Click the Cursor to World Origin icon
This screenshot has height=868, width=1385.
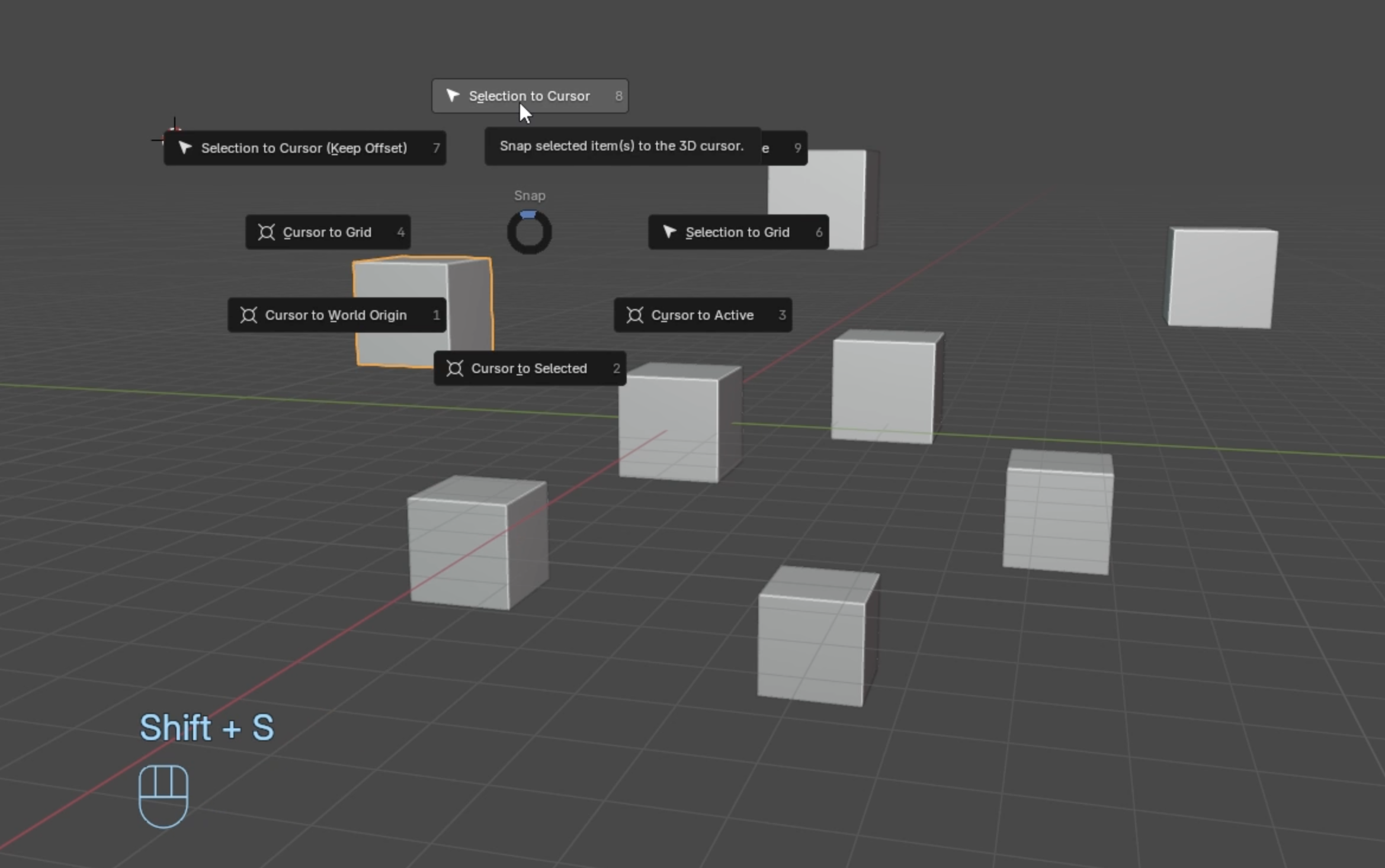[x=249, y=315]
